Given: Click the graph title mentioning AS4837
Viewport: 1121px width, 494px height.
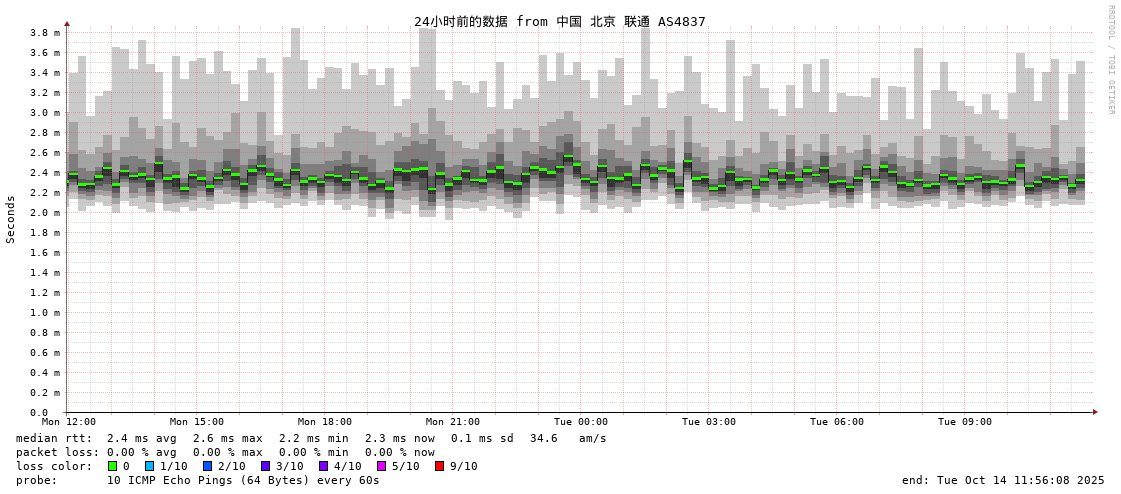Looking at the screenshot, I should 560,21.
